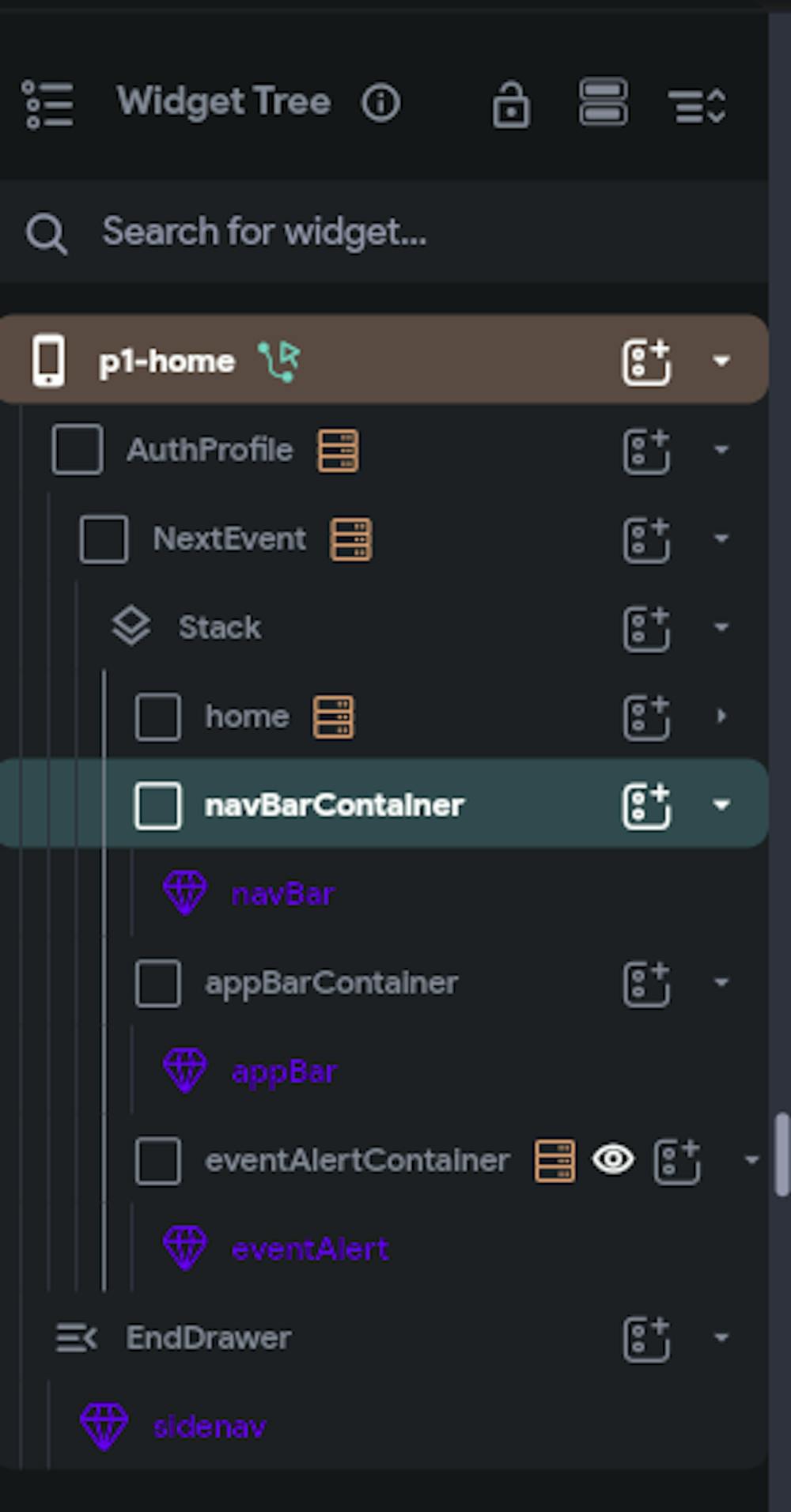
Task: Click the Widget Tree info icon
Action: (x=380, y=103)
